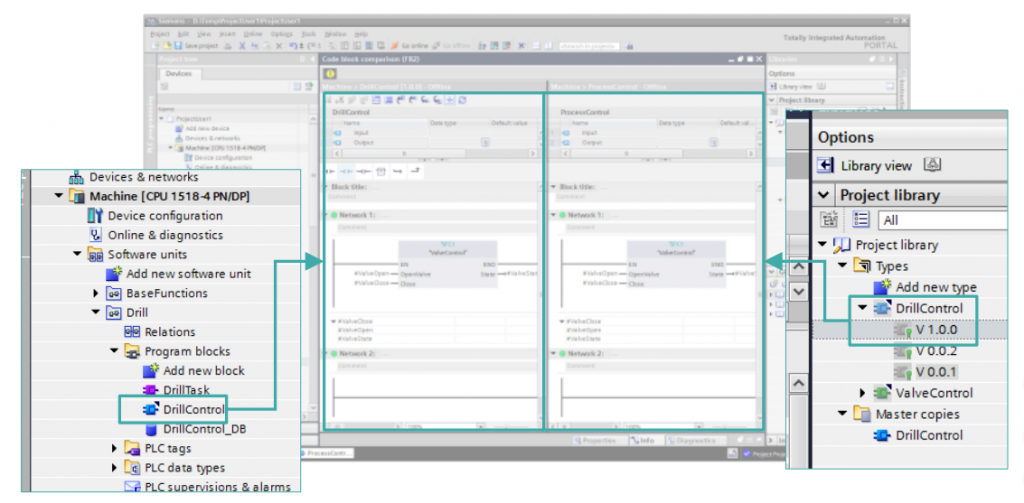This screenshot has height=503, width=1024.
Task: Collapse the Project library section chevron
Action: pyautogui.click(x=824, y=195)
